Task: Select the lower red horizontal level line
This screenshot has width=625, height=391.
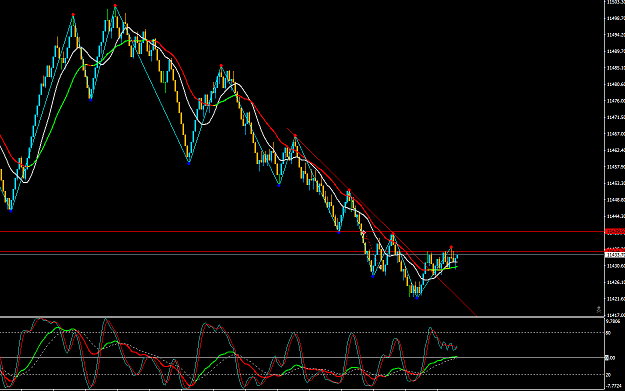Action: pyautogui.click(x=302, y=251)
